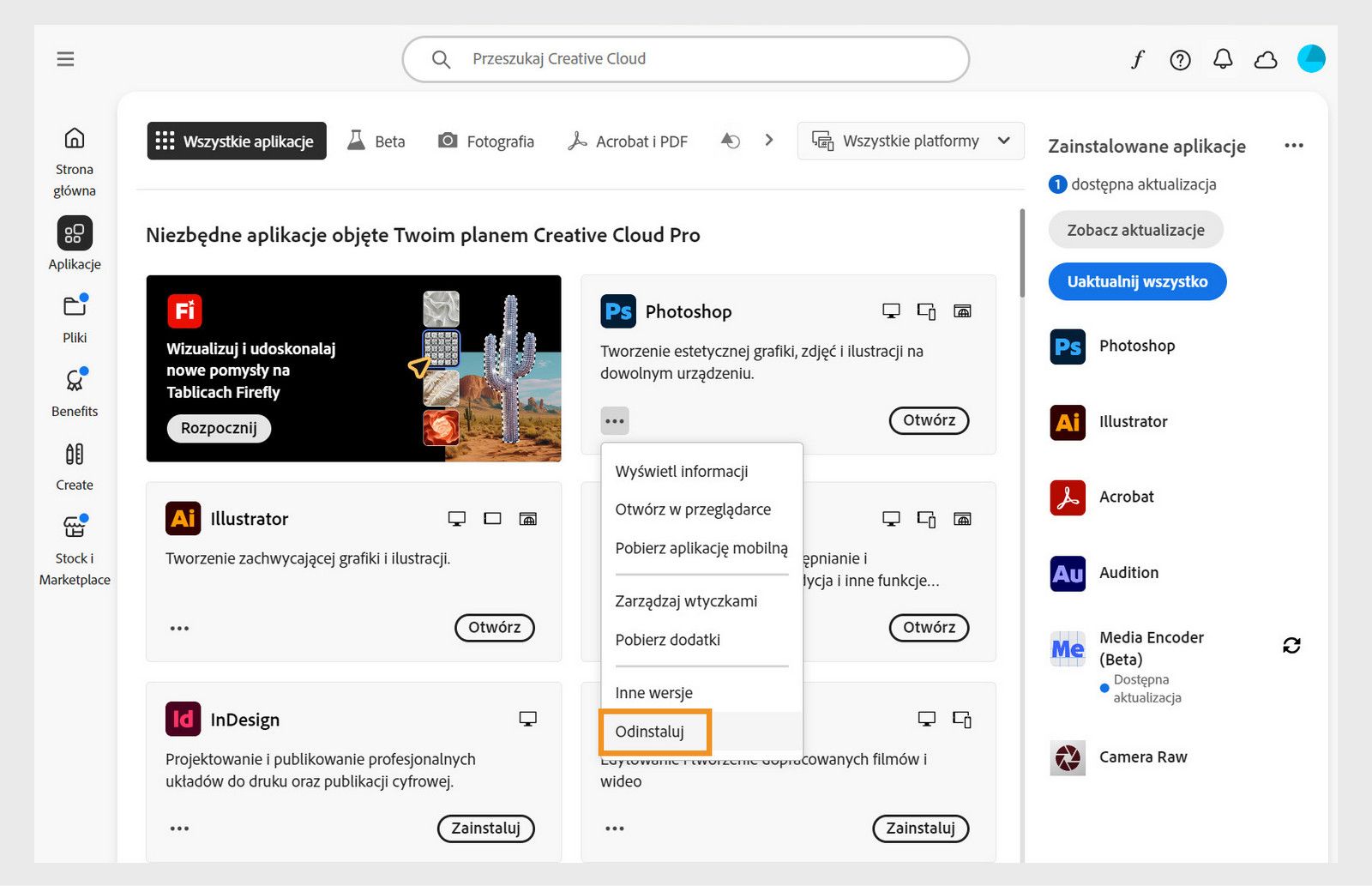This screenshot has height=886, width=1372.
Task: Click the cloud storage icon
Action: click(1266, 58)
